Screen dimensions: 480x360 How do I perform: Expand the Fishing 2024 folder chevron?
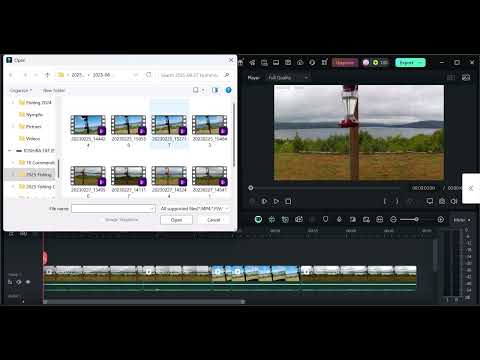point(13,102)
